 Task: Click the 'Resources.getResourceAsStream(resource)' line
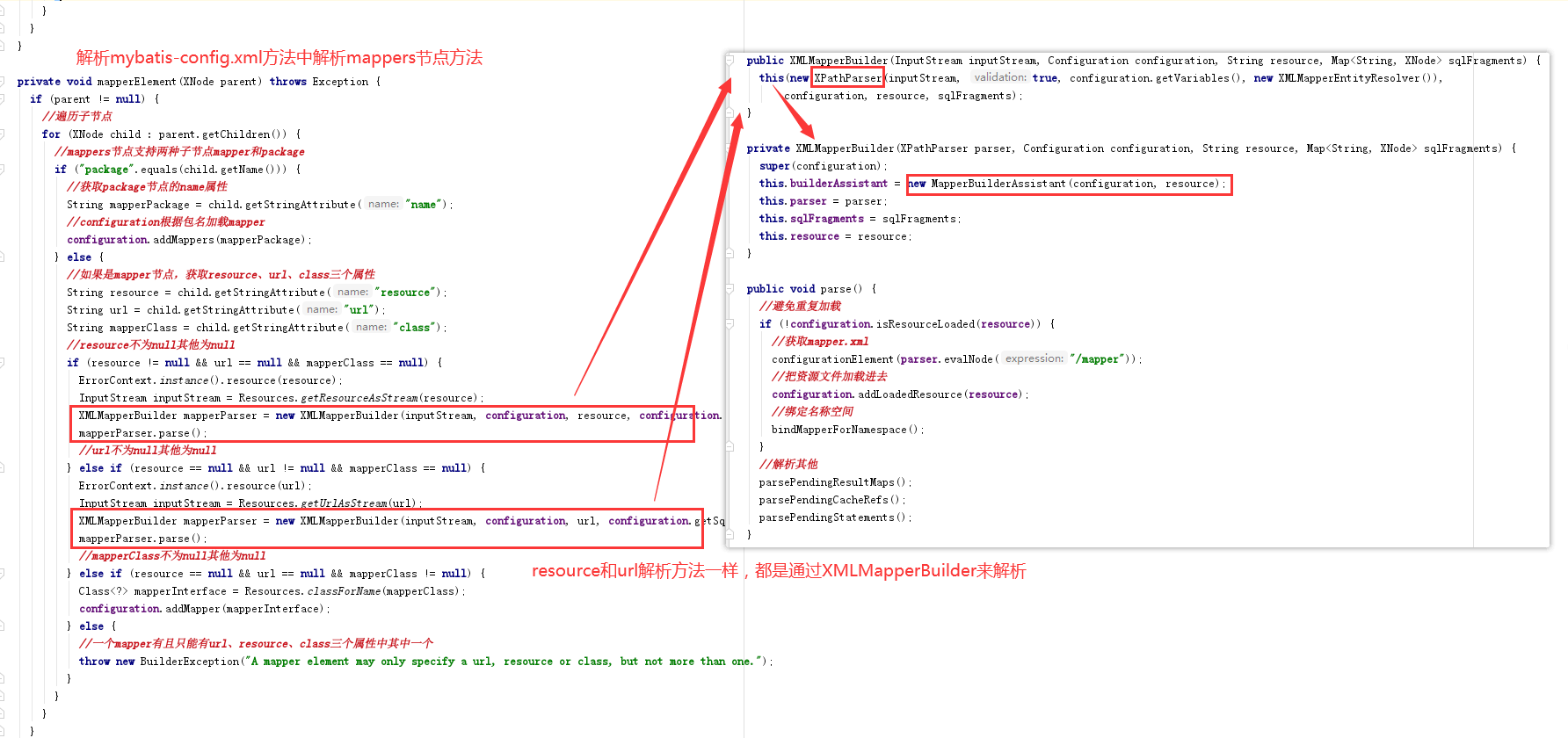point(281,398)
